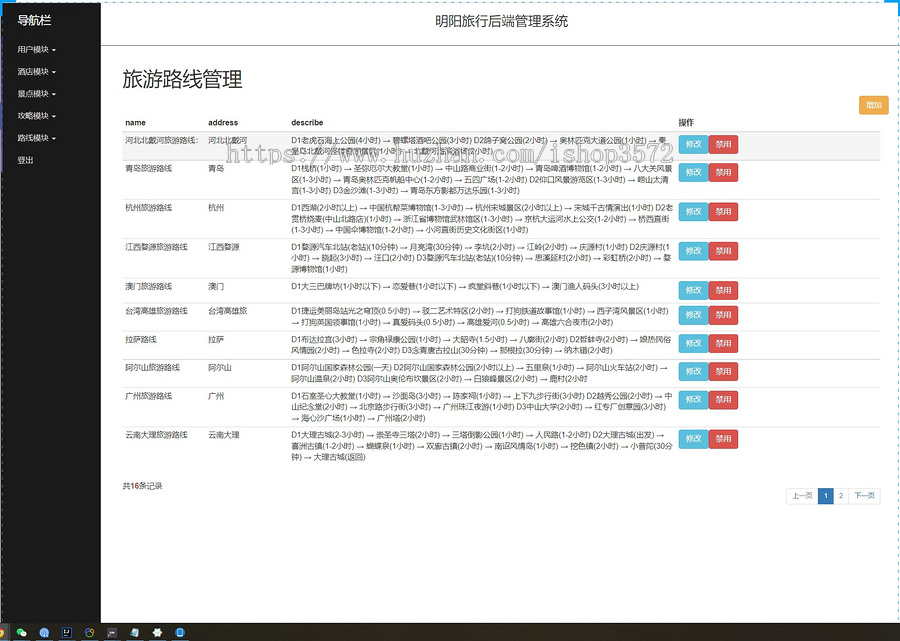This screenshot has width=900, height=641.
Task: Click the 杭州旅游路线 name cell
Action: (149, 208)
